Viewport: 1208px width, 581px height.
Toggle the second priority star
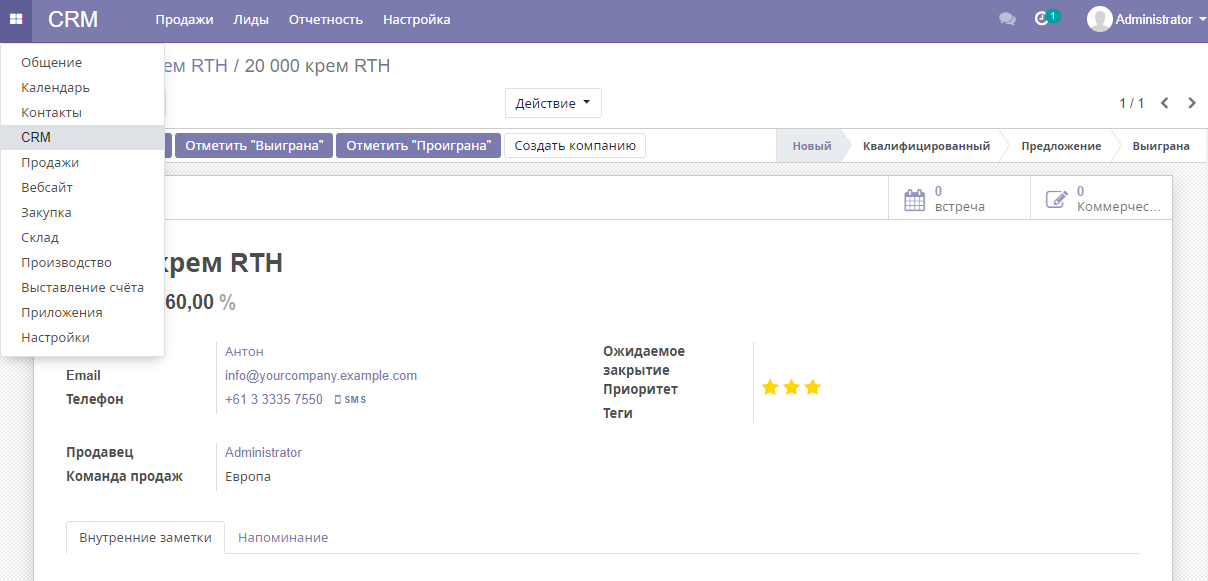[x=790, y=385]
